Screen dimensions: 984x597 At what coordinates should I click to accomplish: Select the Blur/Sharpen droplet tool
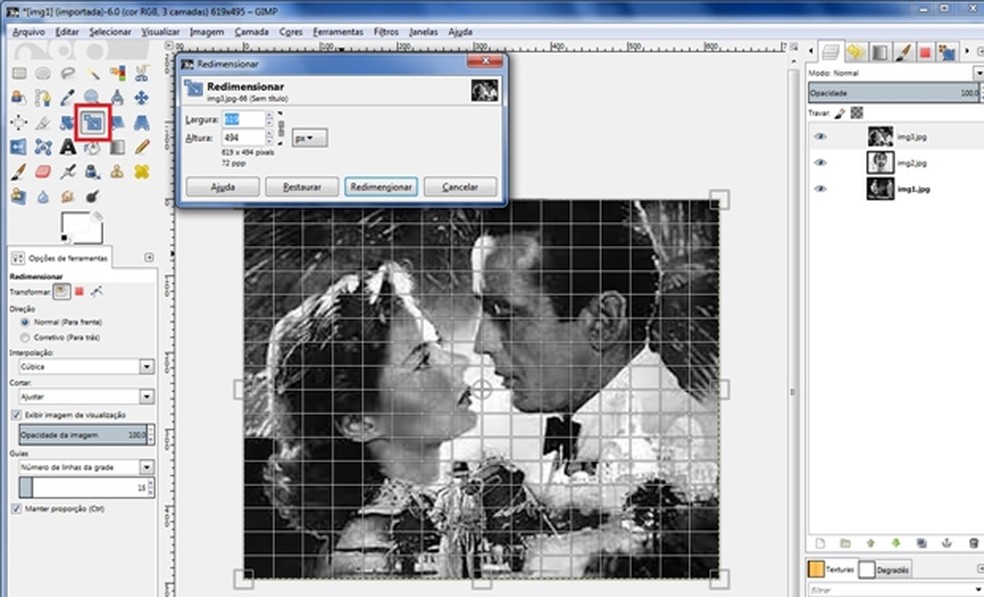click(43, 196)
